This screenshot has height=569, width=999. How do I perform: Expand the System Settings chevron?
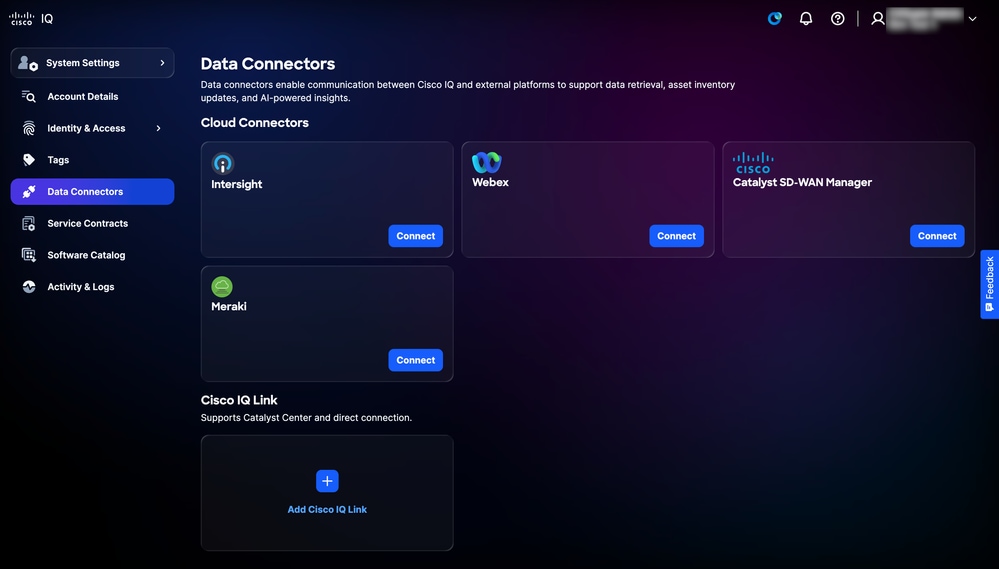pyautogui.click(x=162, y=62)
